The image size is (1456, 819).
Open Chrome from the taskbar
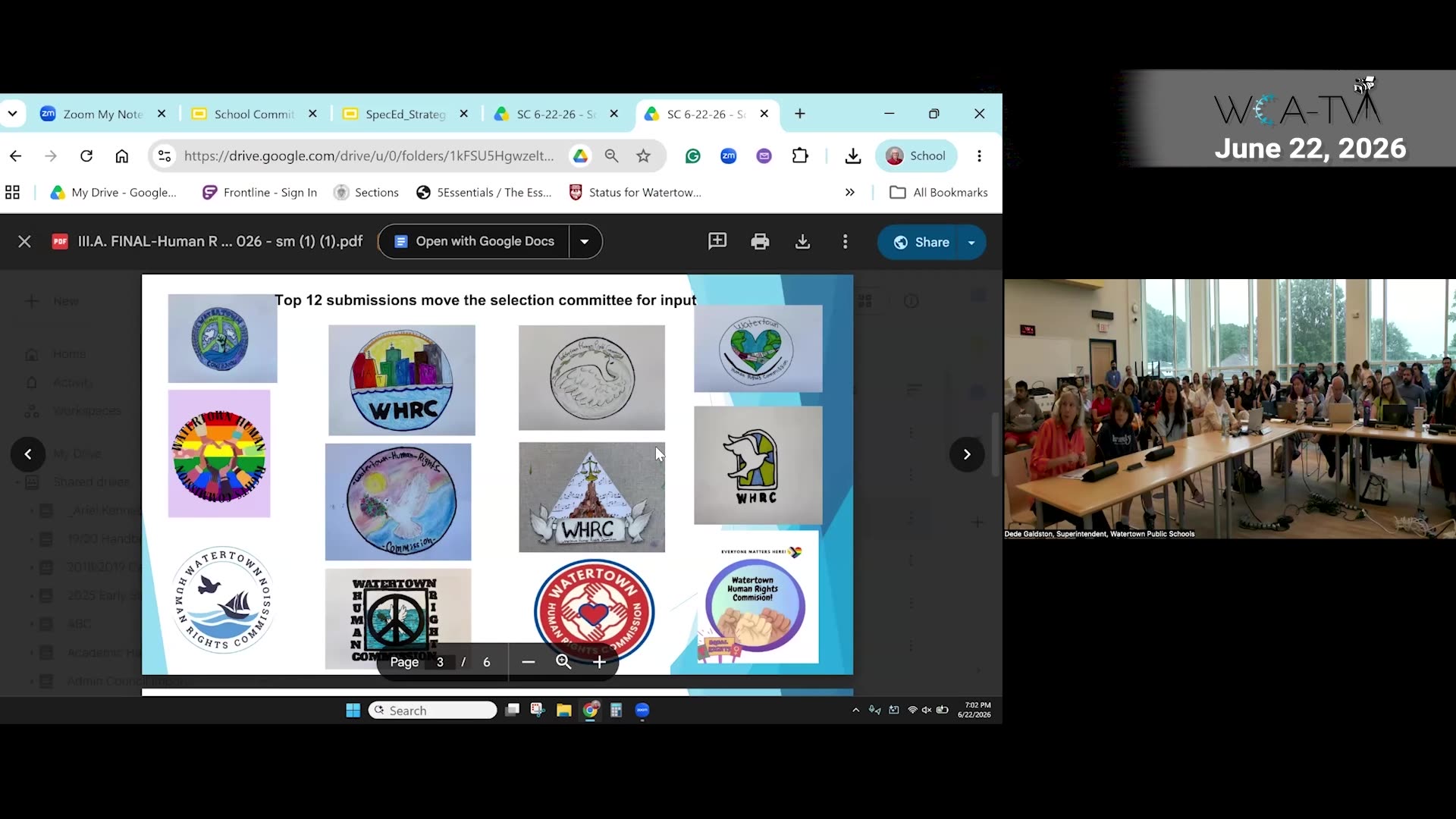[x=590, y=711]
